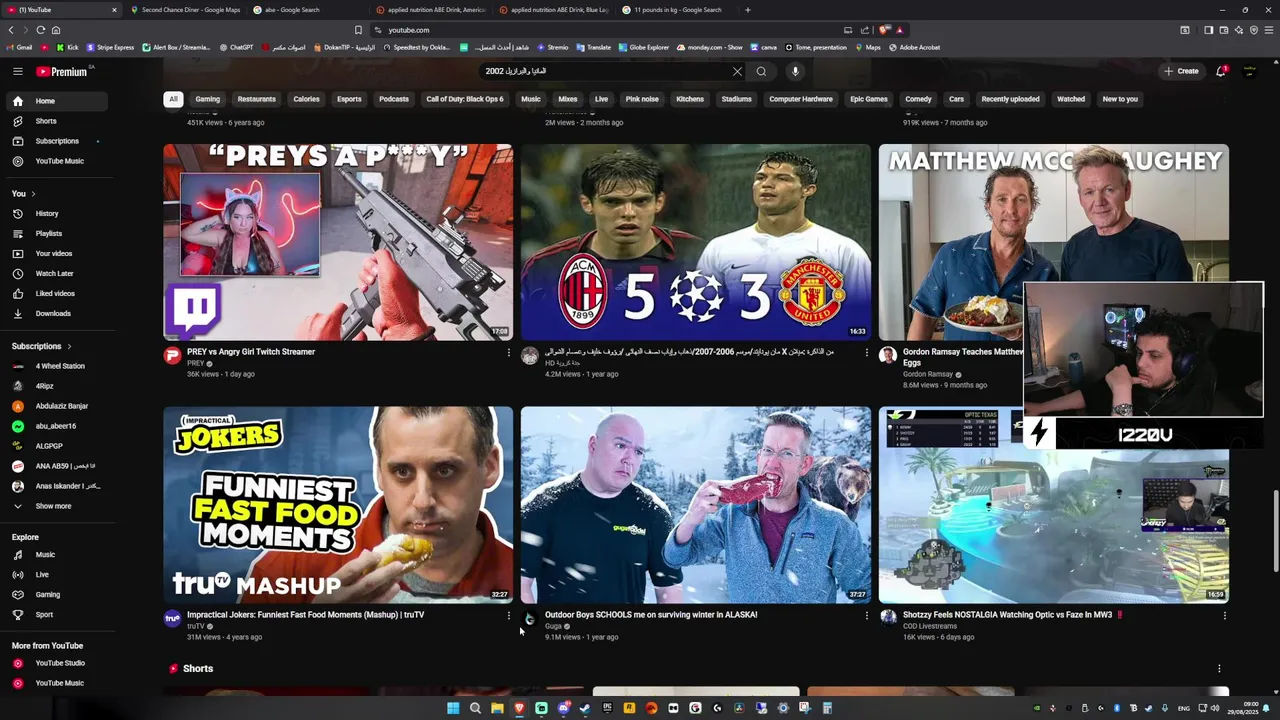The width and height of the screenshot is (1280, 720).
Task: Open the abu_abeer16 subscription
Action: coord(55,426)
